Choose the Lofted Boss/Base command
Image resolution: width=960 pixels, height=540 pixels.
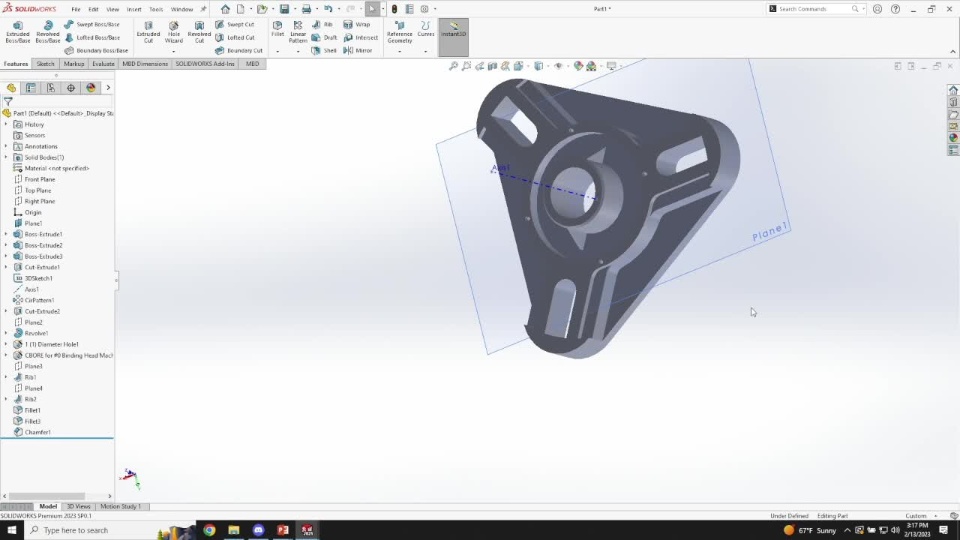[x=92, y=37]
